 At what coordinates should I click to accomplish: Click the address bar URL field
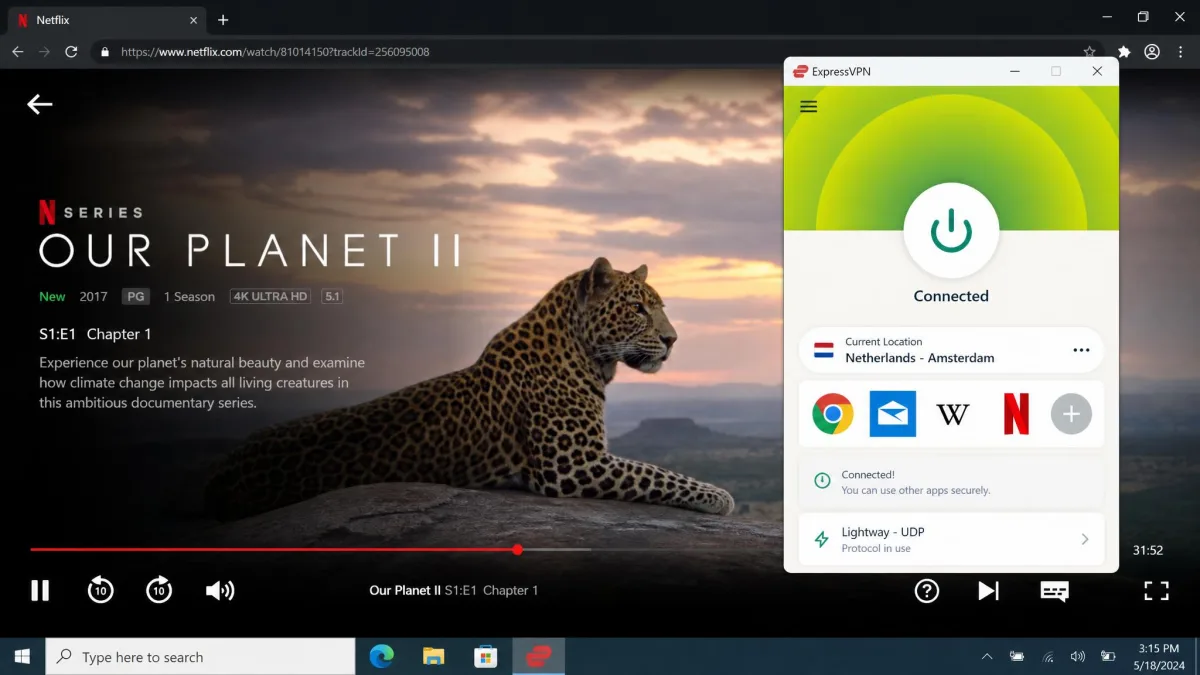pyautogui.click(x=595, y=52)
